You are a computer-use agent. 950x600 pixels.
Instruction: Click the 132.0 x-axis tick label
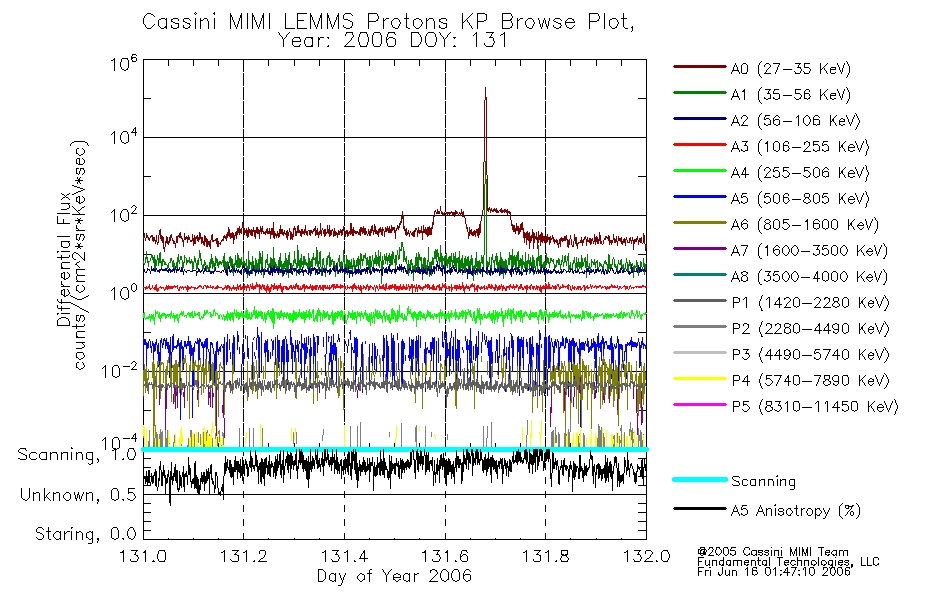[x=646, y=556]
